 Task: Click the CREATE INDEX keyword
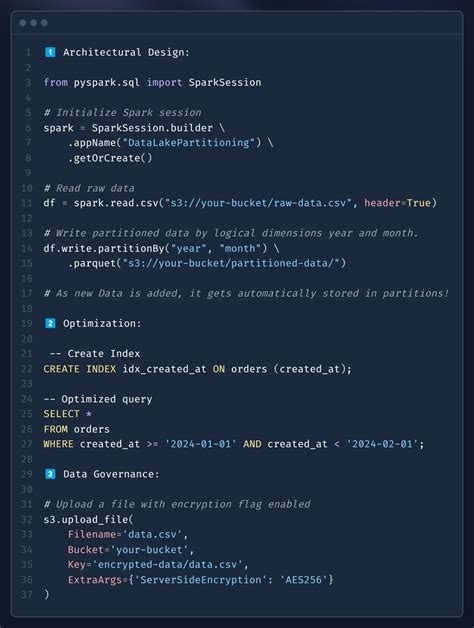point(80,369)
